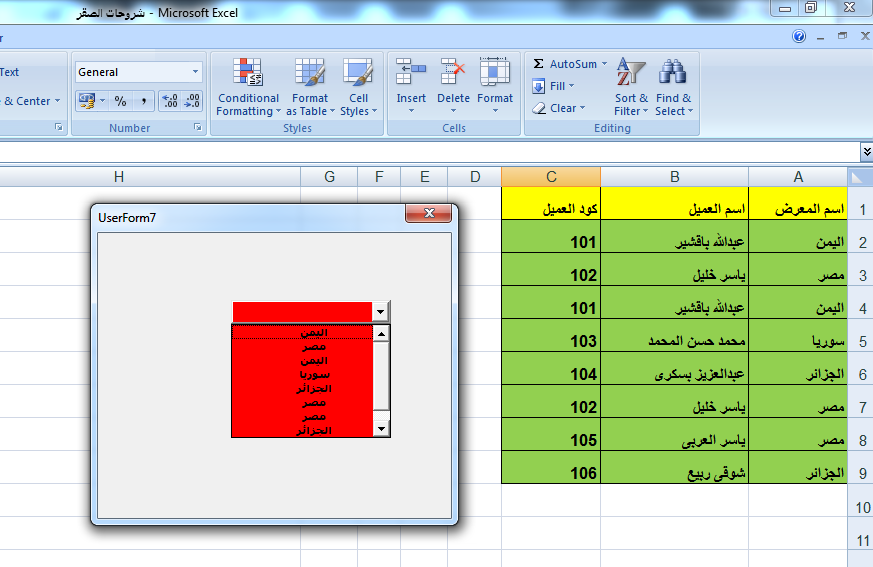Select first اليمن item in list
873x567 pixels.
click(302, 333)
